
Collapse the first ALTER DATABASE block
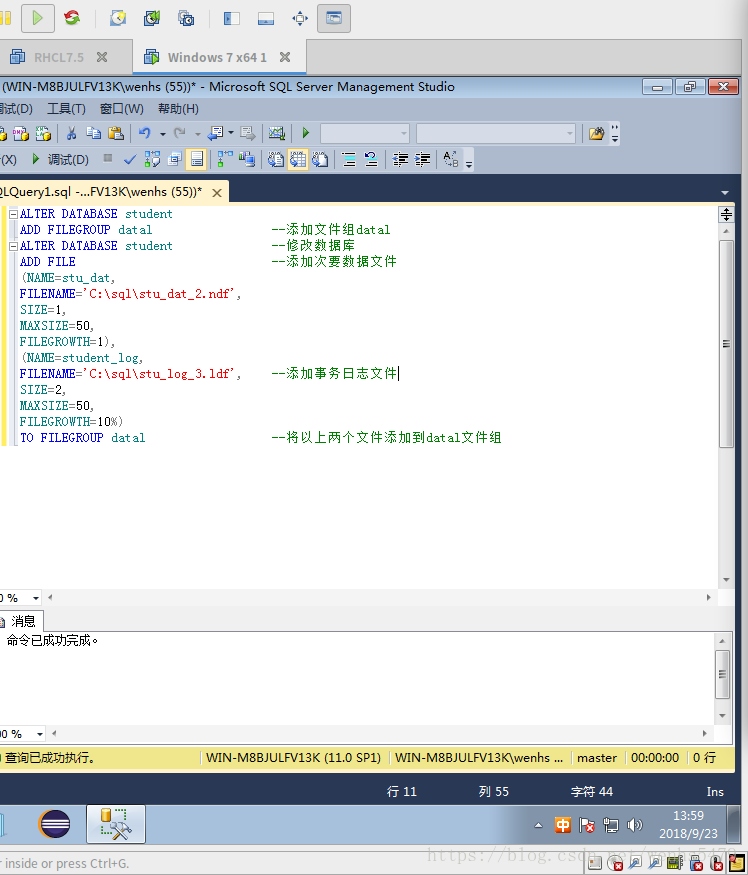pos(13,214)
